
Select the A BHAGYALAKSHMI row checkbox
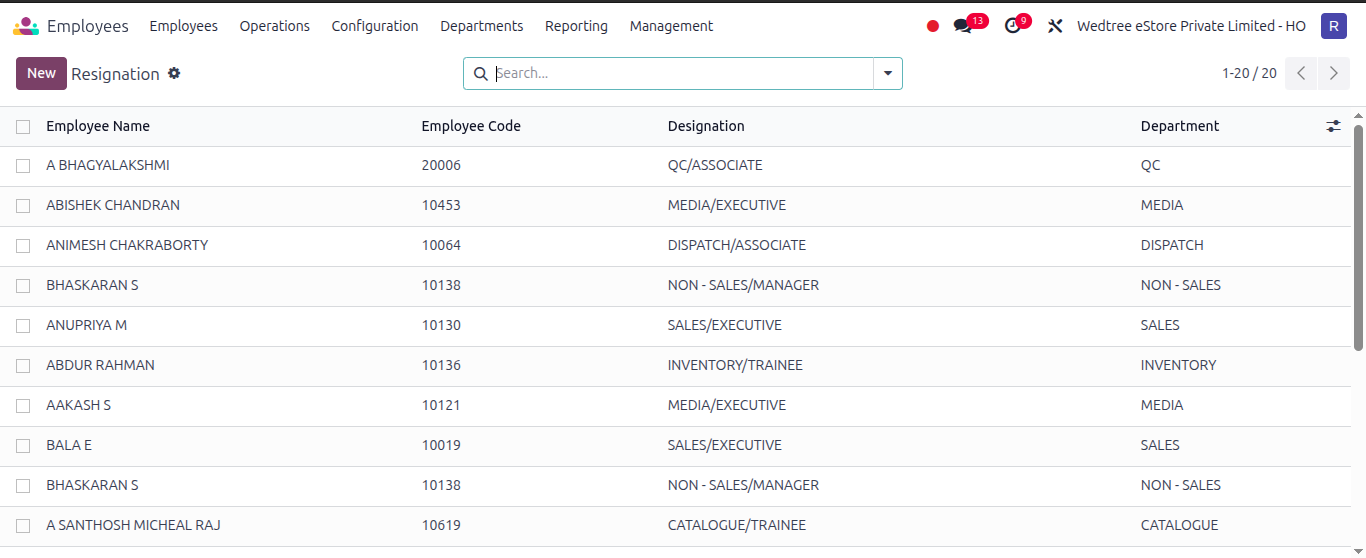click(23, 166)
